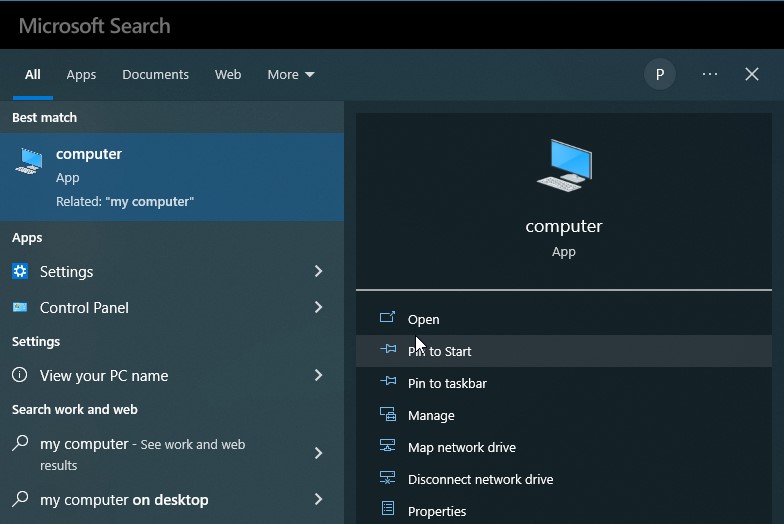
Task: Click the info icon beside View your PC name
Action: [x=20, y=374]
